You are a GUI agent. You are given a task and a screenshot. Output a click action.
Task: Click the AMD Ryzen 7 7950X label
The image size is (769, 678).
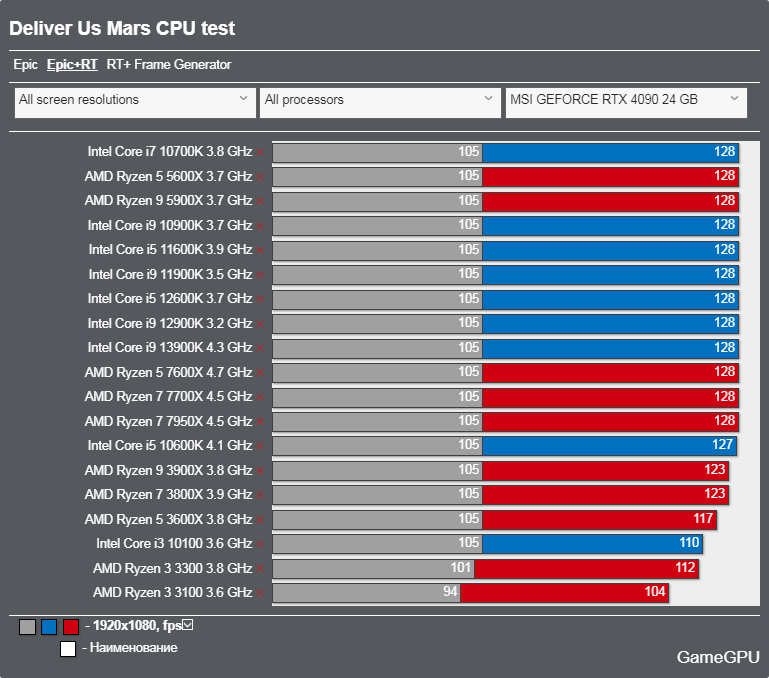(168, 421)
